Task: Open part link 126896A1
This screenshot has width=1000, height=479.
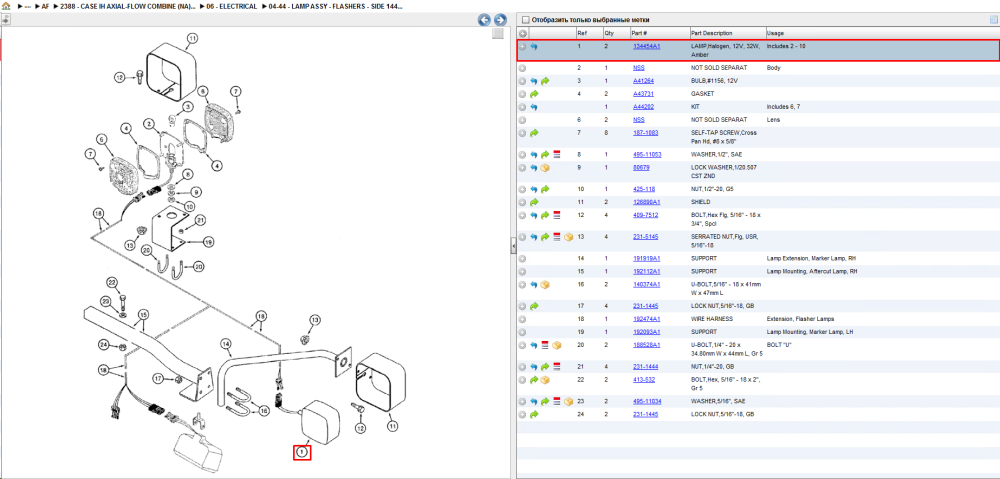Action: 647,202
